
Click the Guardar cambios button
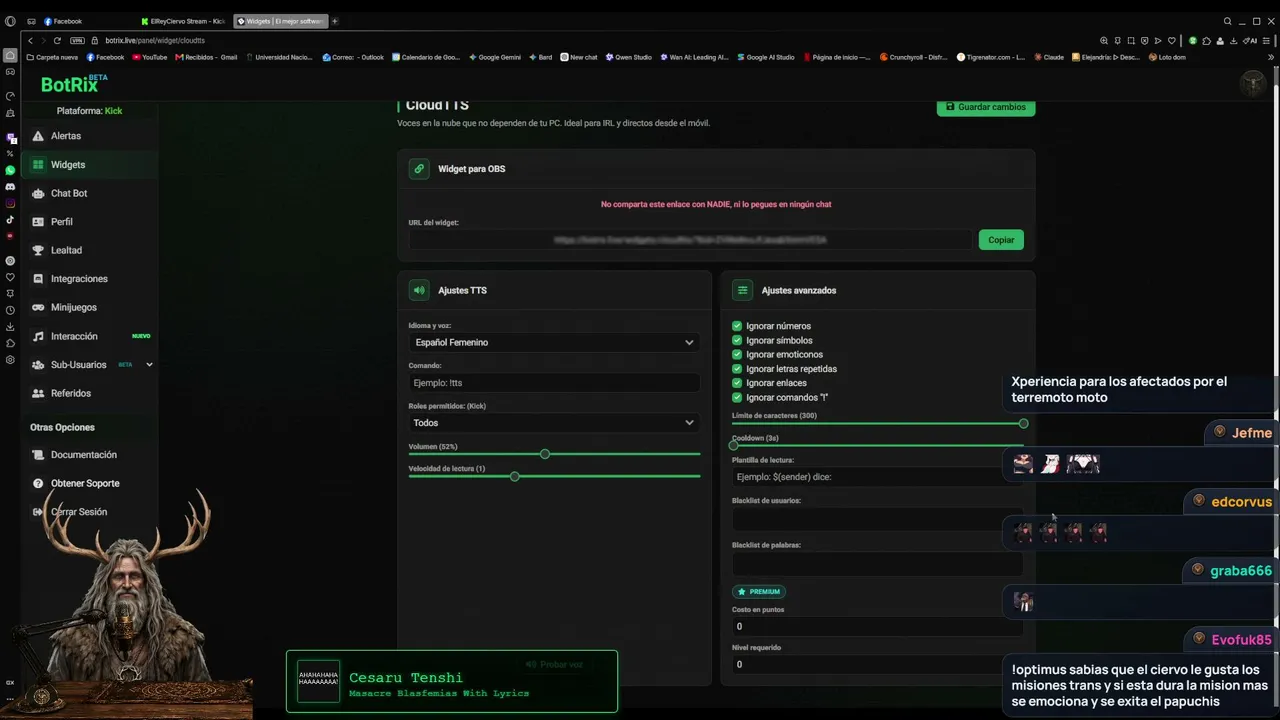(986, 107)
